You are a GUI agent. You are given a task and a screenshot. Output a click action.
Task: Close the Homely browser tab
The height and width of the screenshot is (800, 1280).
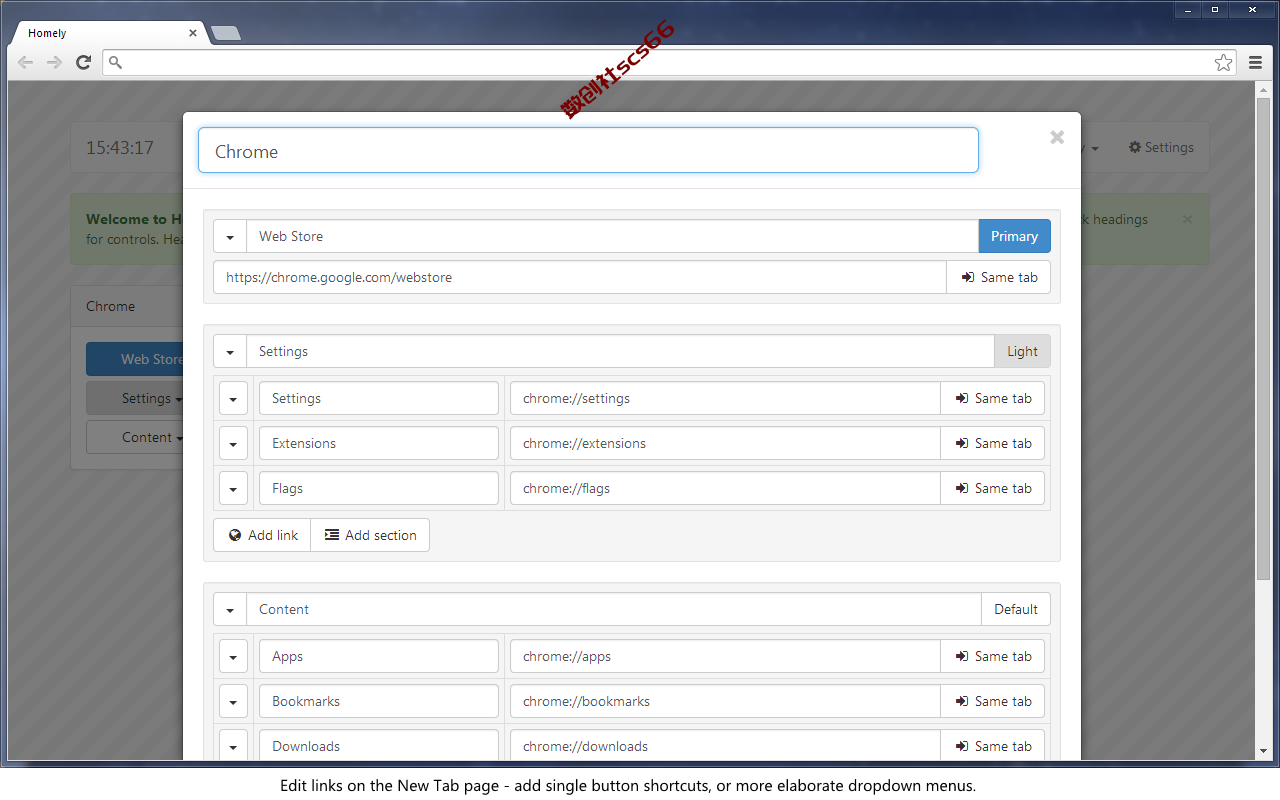click(193, 33)
